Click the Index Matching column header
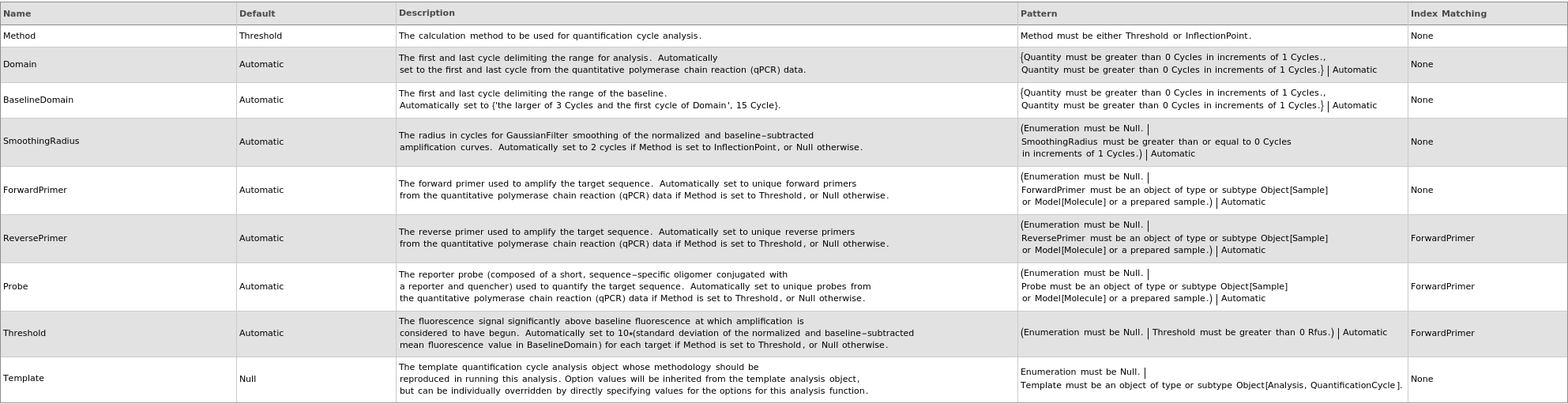Image resolution: width=1568 pixels, height=404 pixels. coord(1449,13)
